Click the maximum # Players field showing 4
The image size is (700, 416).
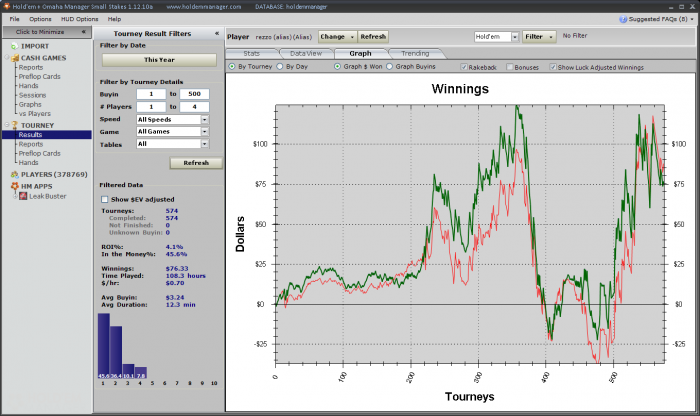point(194,107)
